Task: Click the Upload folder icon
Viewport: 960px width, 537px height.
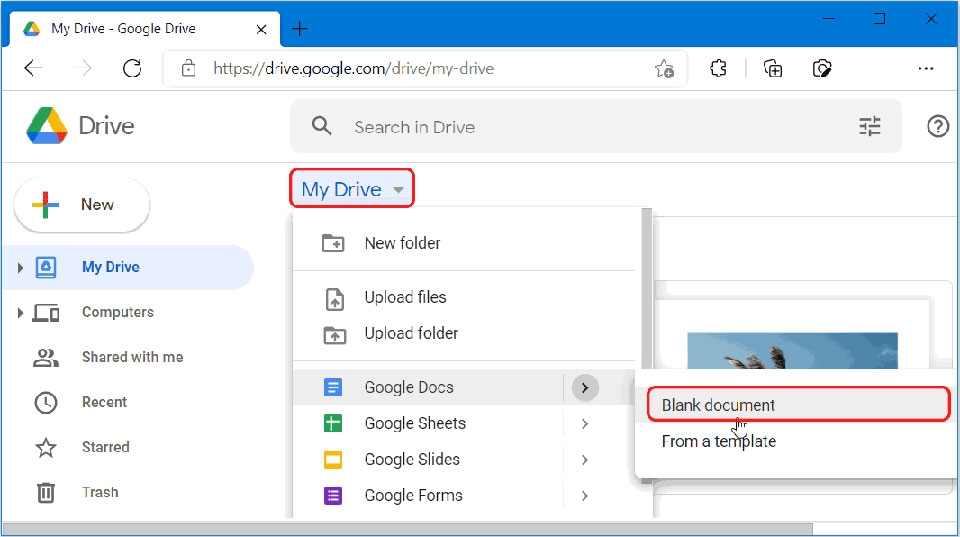Action: click(334, 334)
